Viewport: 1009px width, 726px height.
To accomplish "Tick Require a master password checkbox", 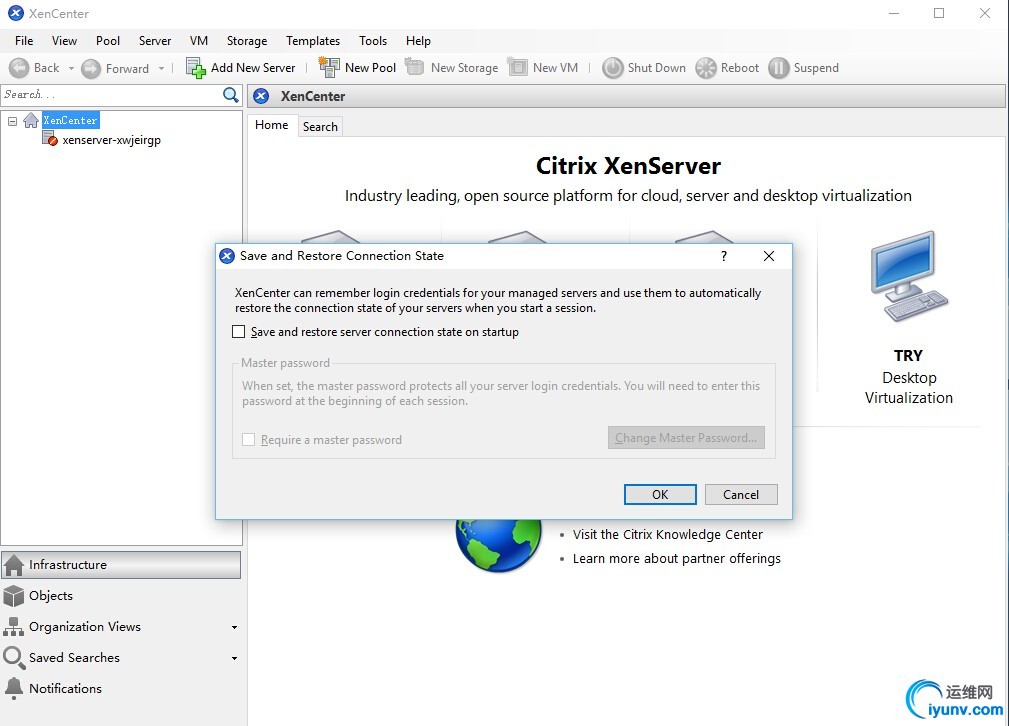I will (x=248, y=440).
